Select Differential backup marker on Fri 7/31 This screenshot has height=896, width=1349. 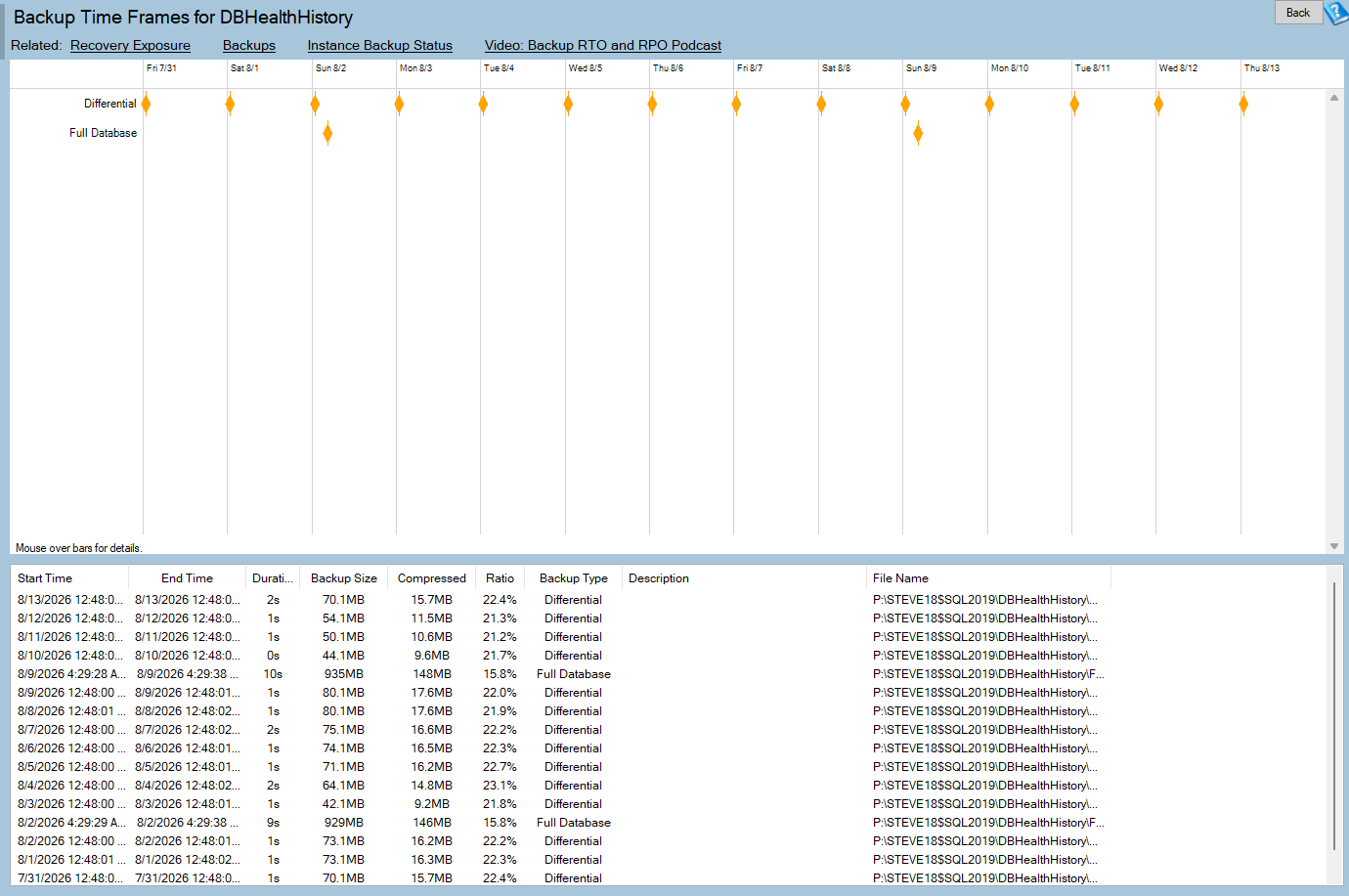tap(146, 104)
